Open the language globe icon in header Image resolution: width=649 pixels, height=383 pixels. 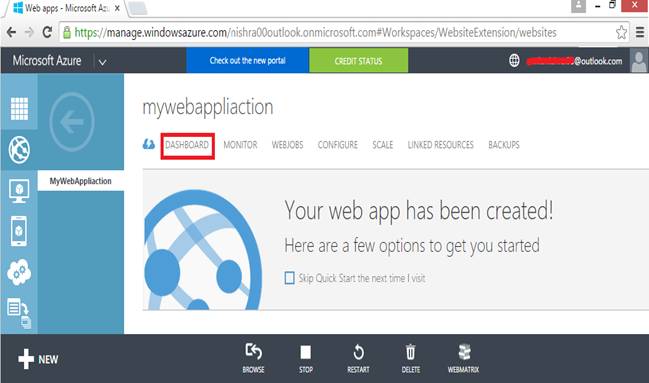[x=514, y=60]
